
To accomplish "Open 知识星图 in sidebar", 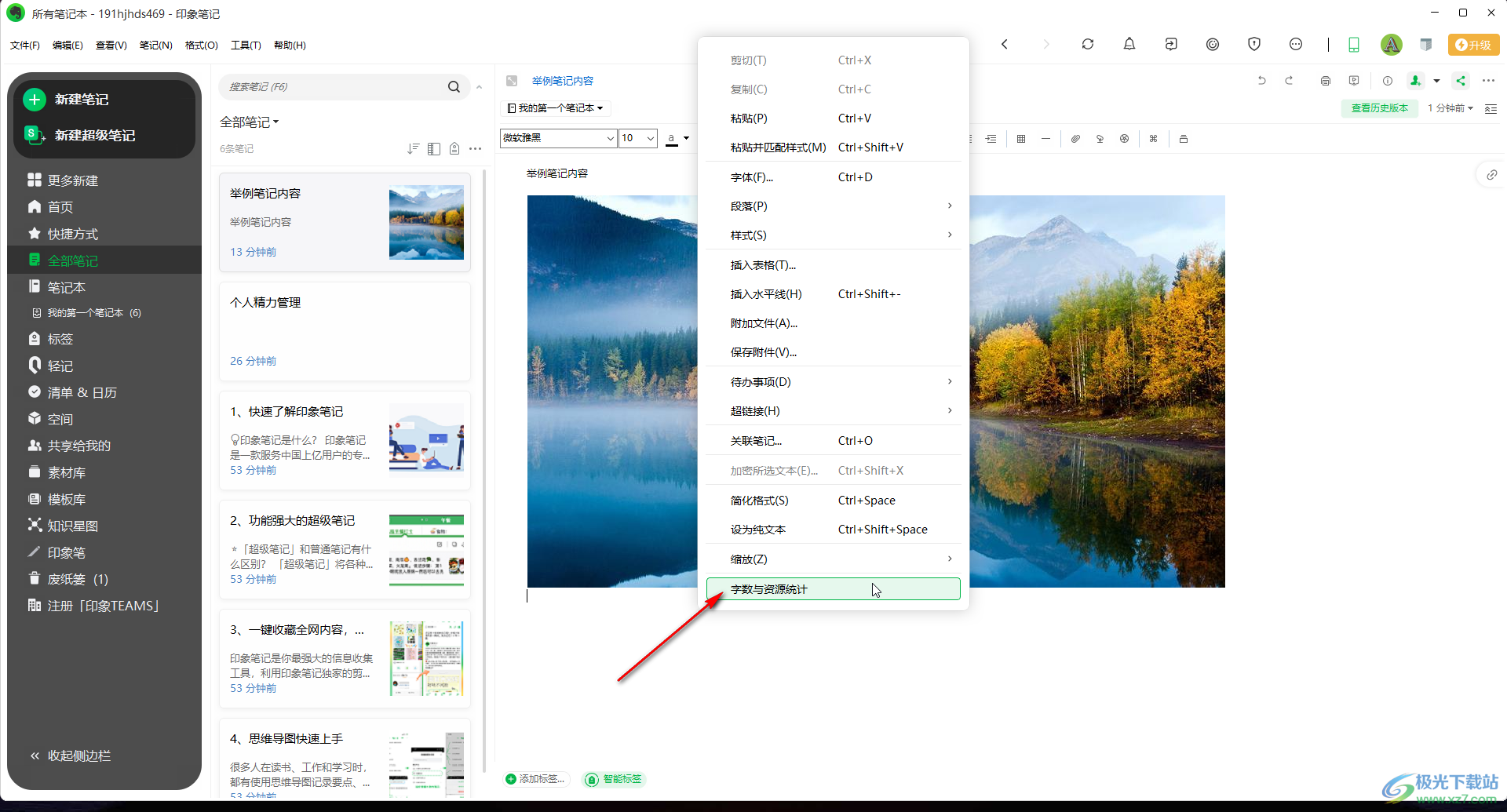I will tap(64, 526).
